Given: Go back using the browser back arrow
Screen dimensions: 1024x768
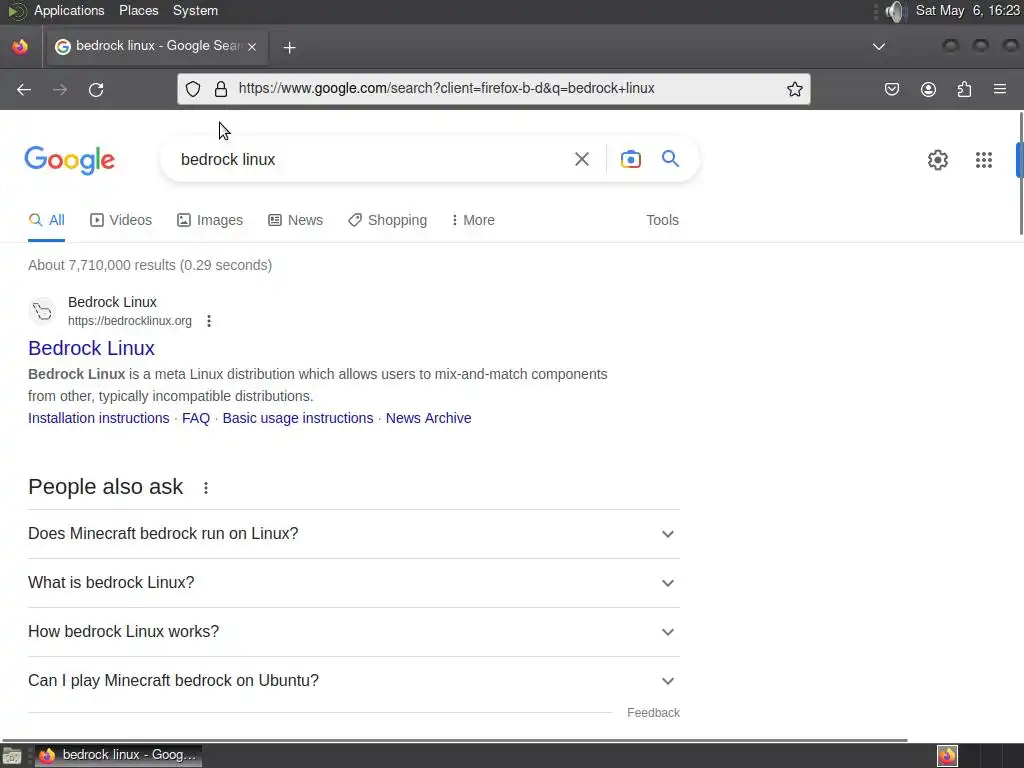Looking at the screenshot, I should click(x=24, y=89).
